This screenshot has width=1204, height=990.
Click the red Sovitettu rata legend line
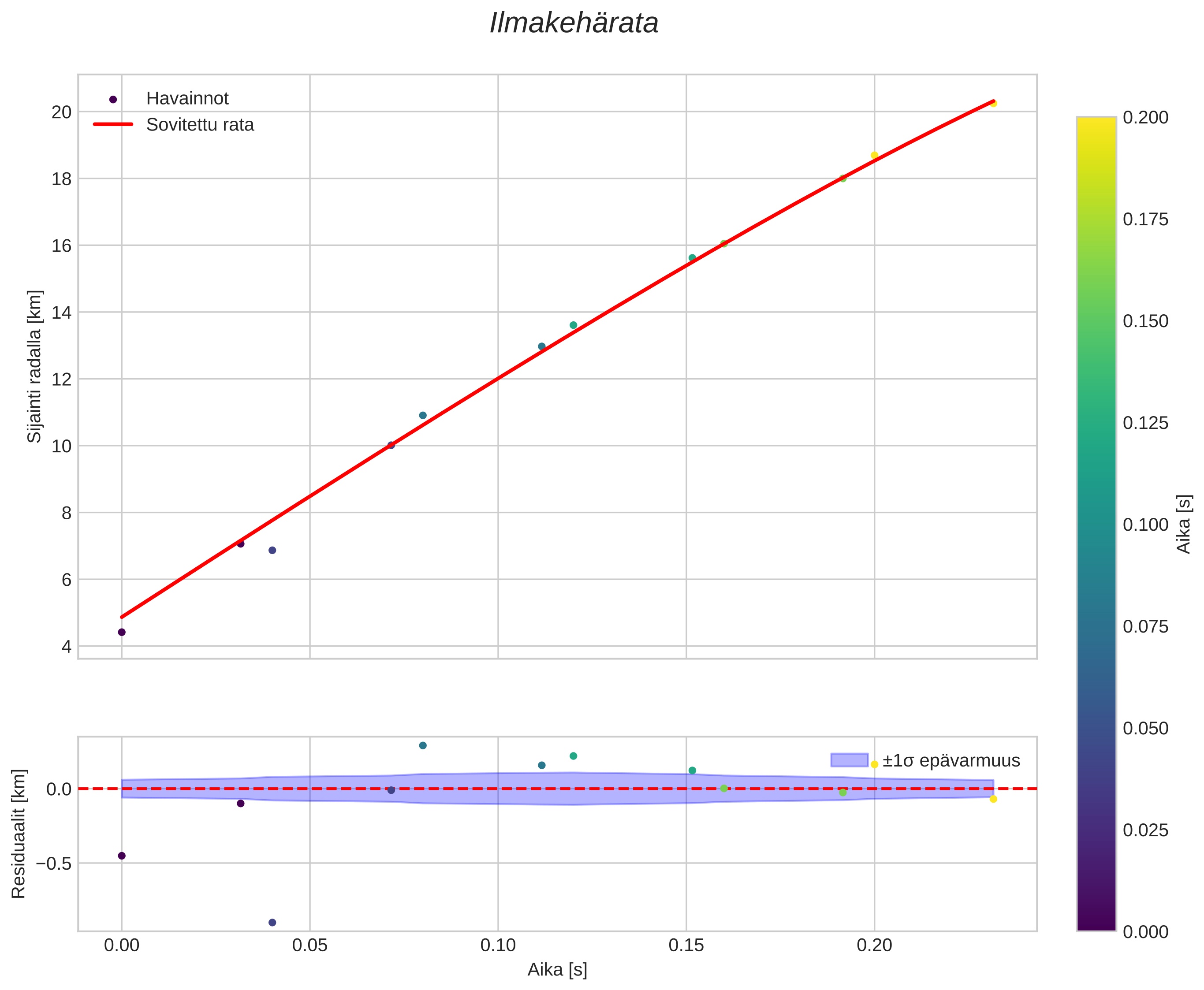113,124
